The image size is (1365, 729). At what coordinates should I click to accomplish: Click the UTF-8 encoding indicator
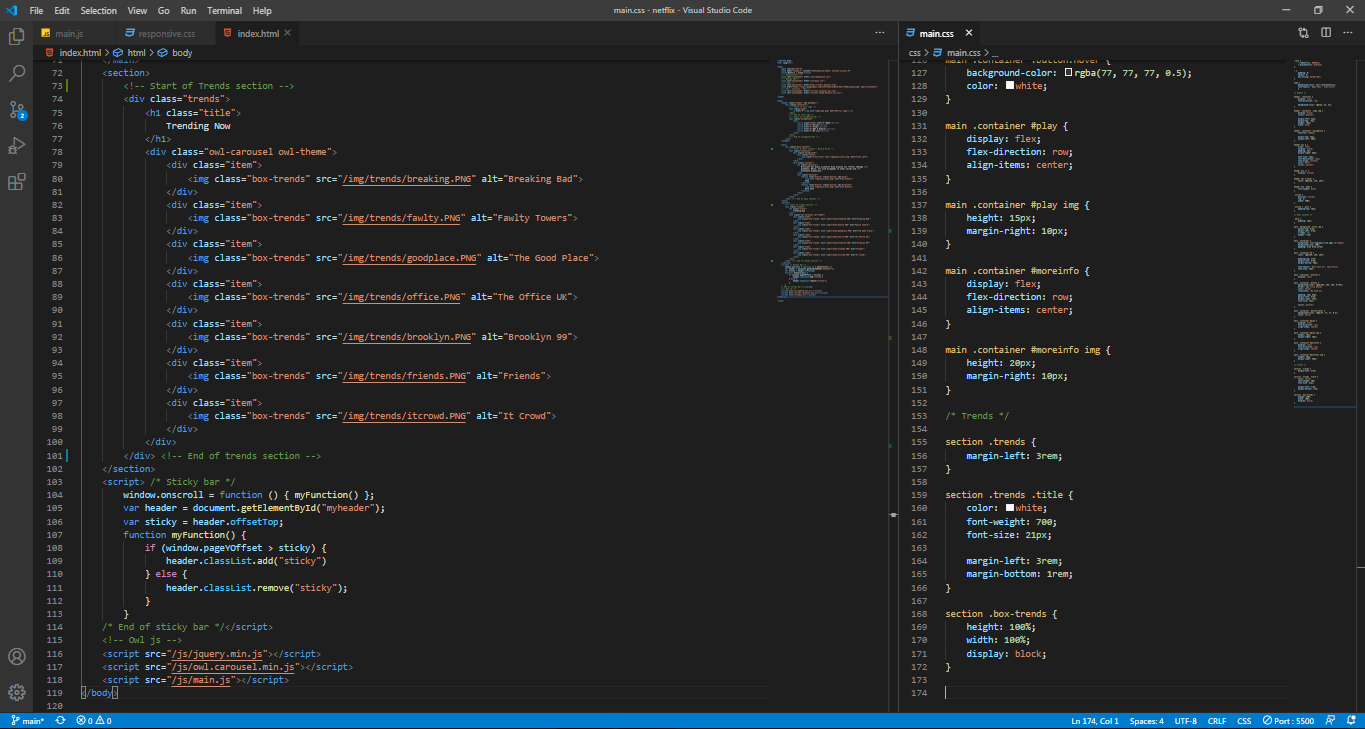(x=1185, y=721)
